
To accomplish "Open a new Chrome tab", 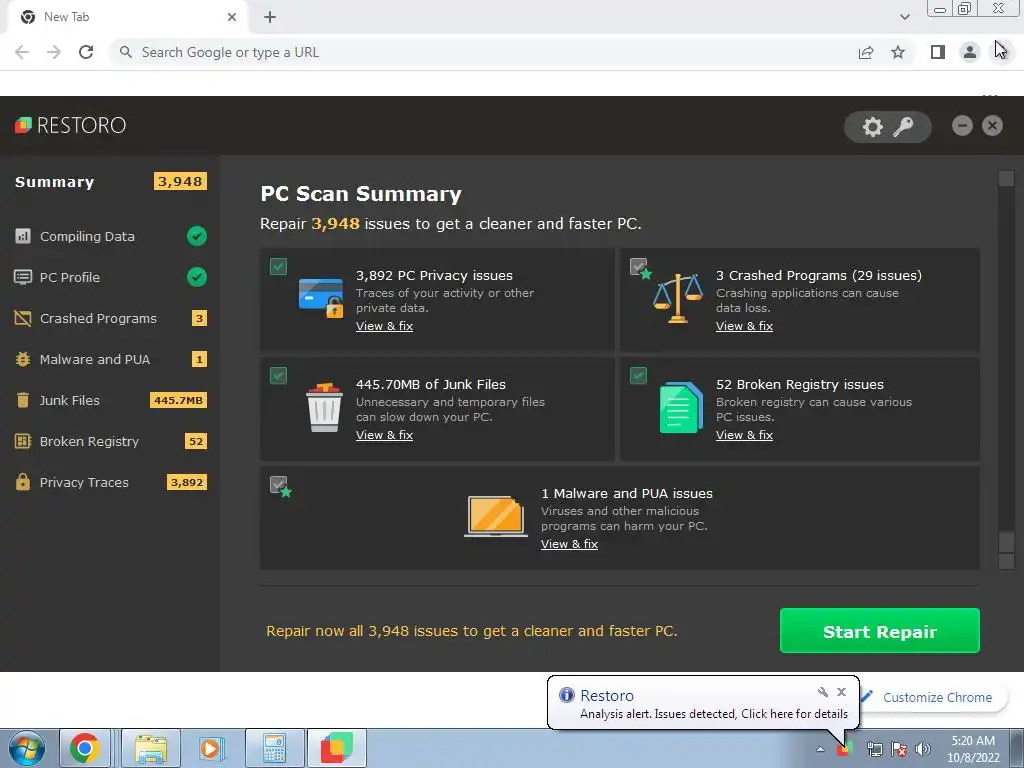I will [x=270, y=17].
